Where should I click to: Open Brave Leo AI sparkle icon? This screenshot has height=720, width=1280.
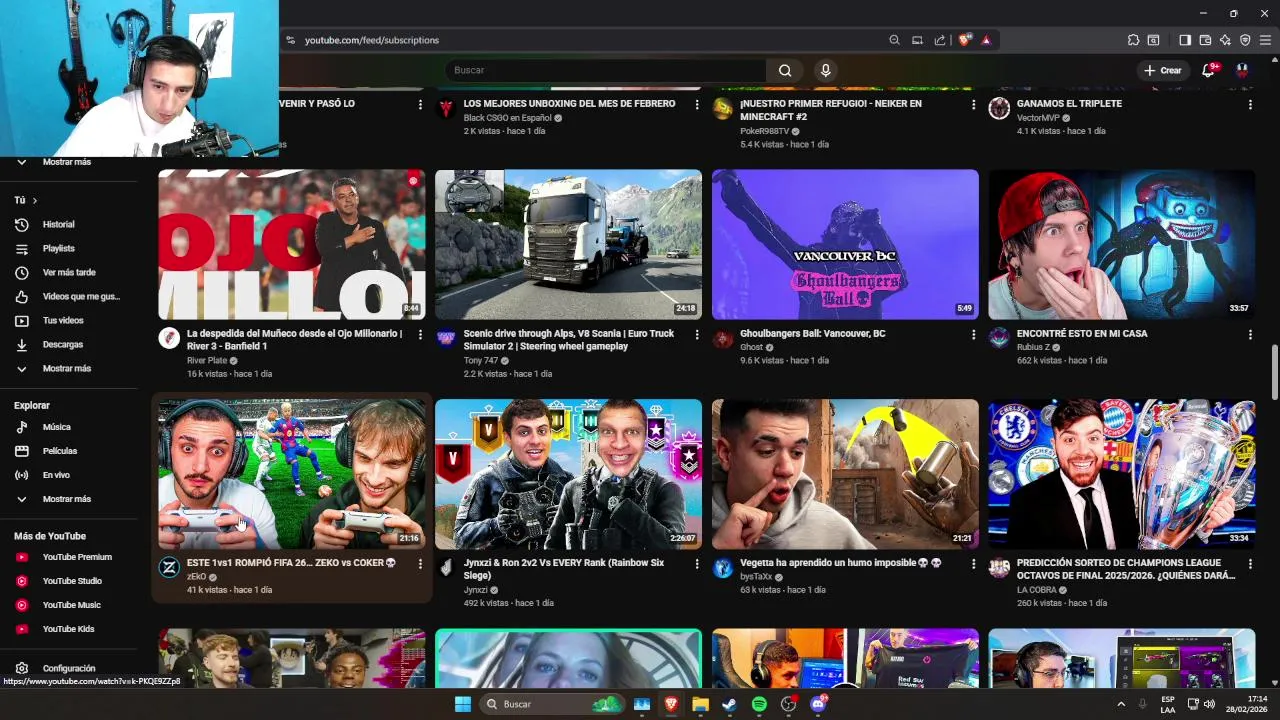[1225, 40]
